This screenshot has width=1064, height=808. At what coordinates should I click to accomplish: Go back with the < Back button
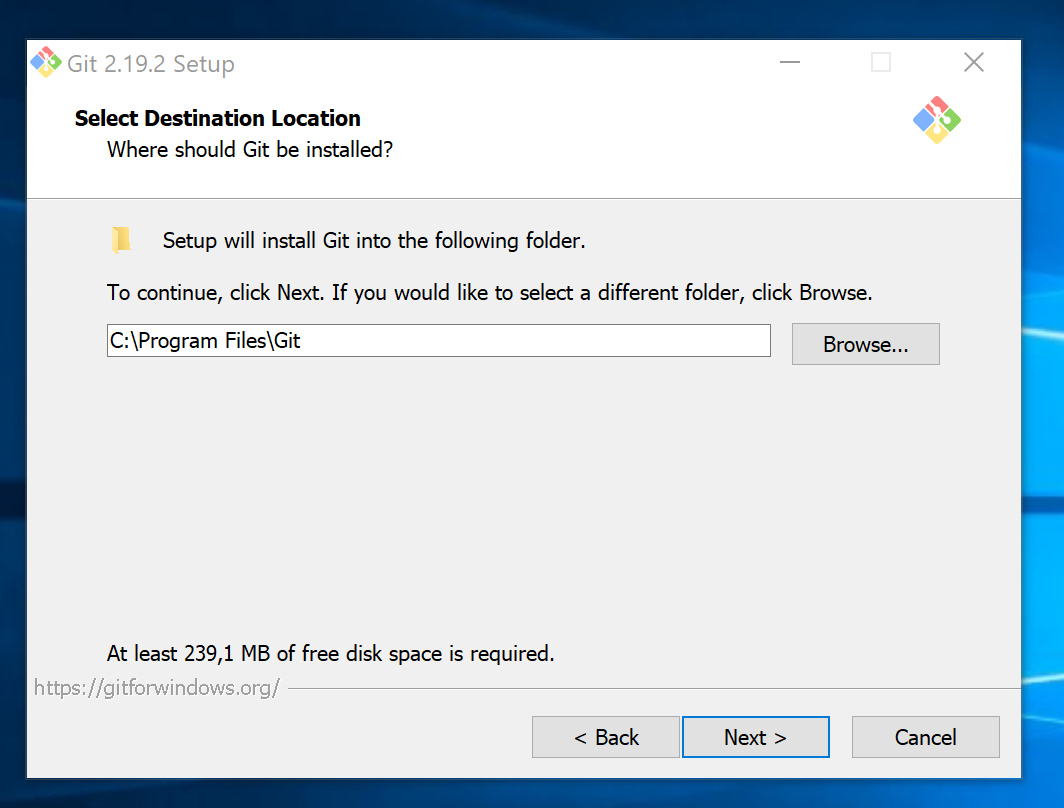(x=605, y=737)
